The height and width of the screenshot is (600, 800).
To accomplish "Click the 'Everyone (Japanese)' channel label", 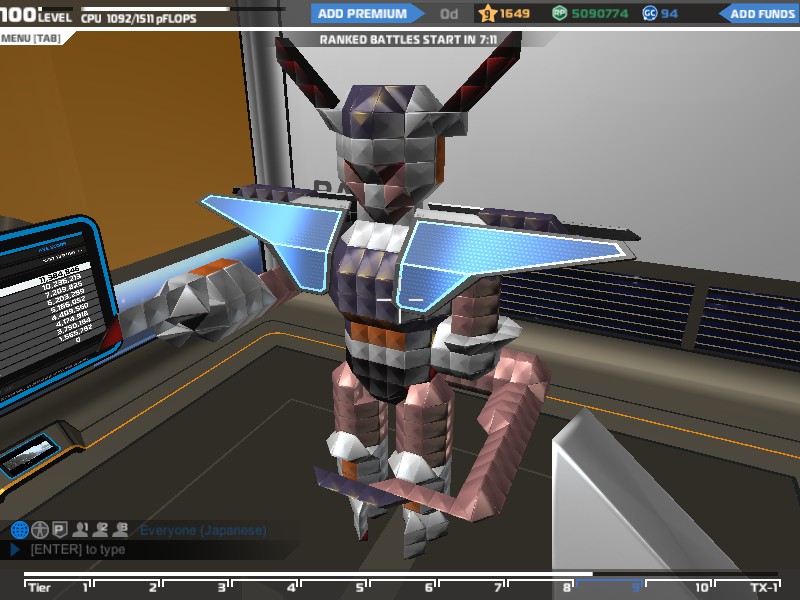I will (203, 530).
